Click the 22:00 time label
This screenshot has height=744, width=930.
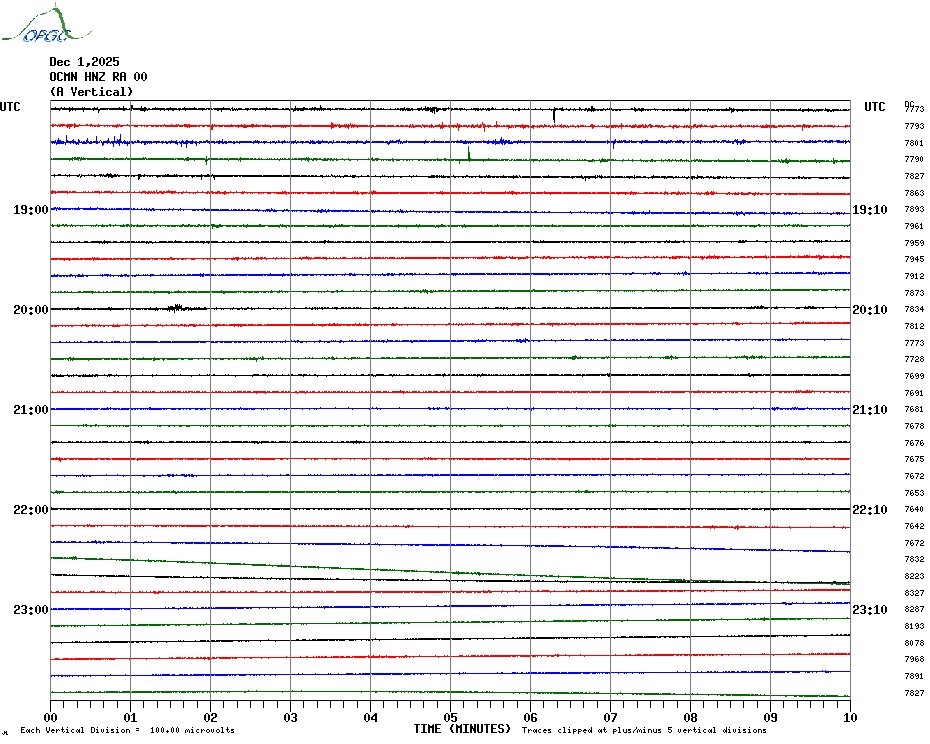tap(31, 510)
